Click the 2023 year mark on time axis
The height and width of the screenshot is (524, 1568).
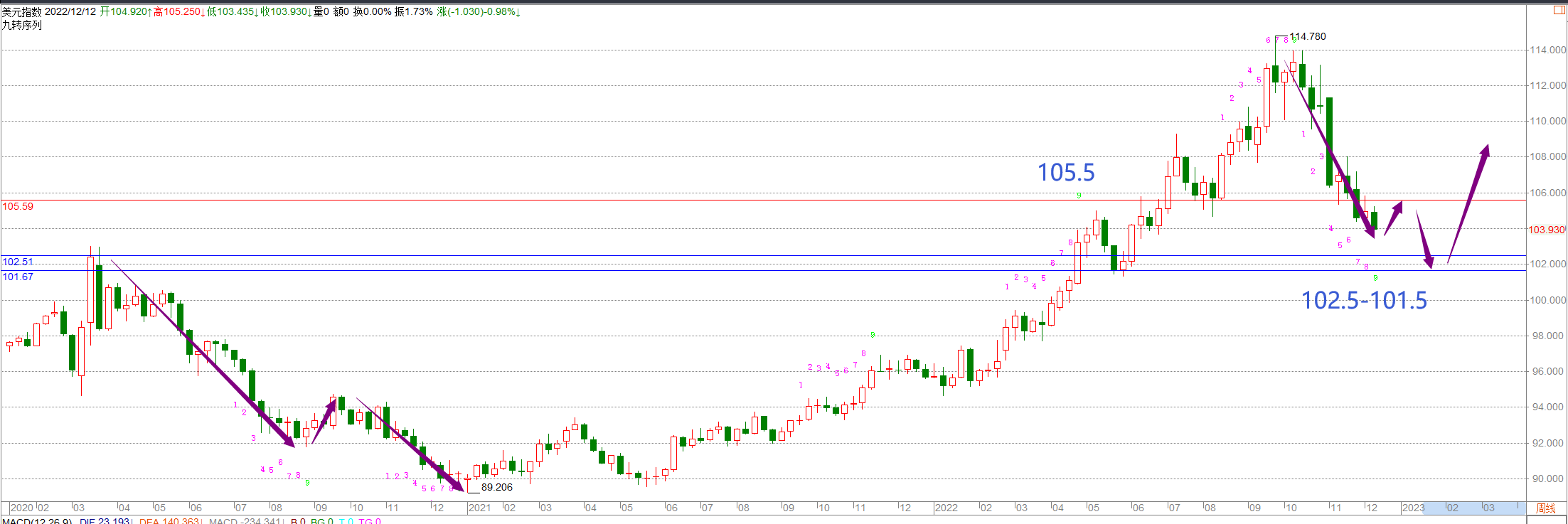tap(1413, 508)
